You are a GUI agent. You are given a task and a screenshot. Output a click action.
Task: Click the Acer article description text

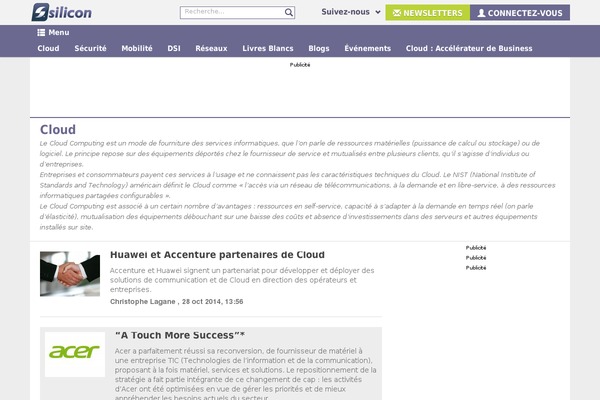(245, 374)
